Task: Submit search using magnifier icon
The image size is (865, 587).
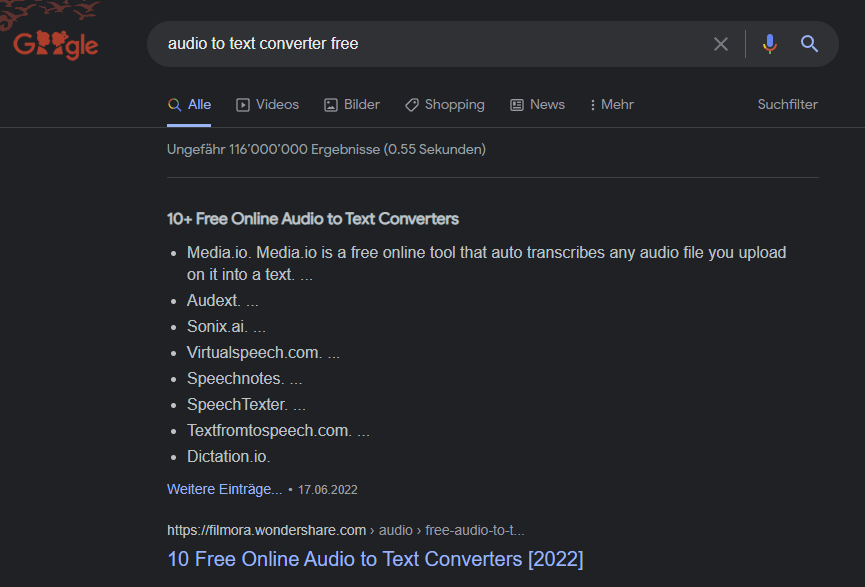Action: (x=809, y=44)
